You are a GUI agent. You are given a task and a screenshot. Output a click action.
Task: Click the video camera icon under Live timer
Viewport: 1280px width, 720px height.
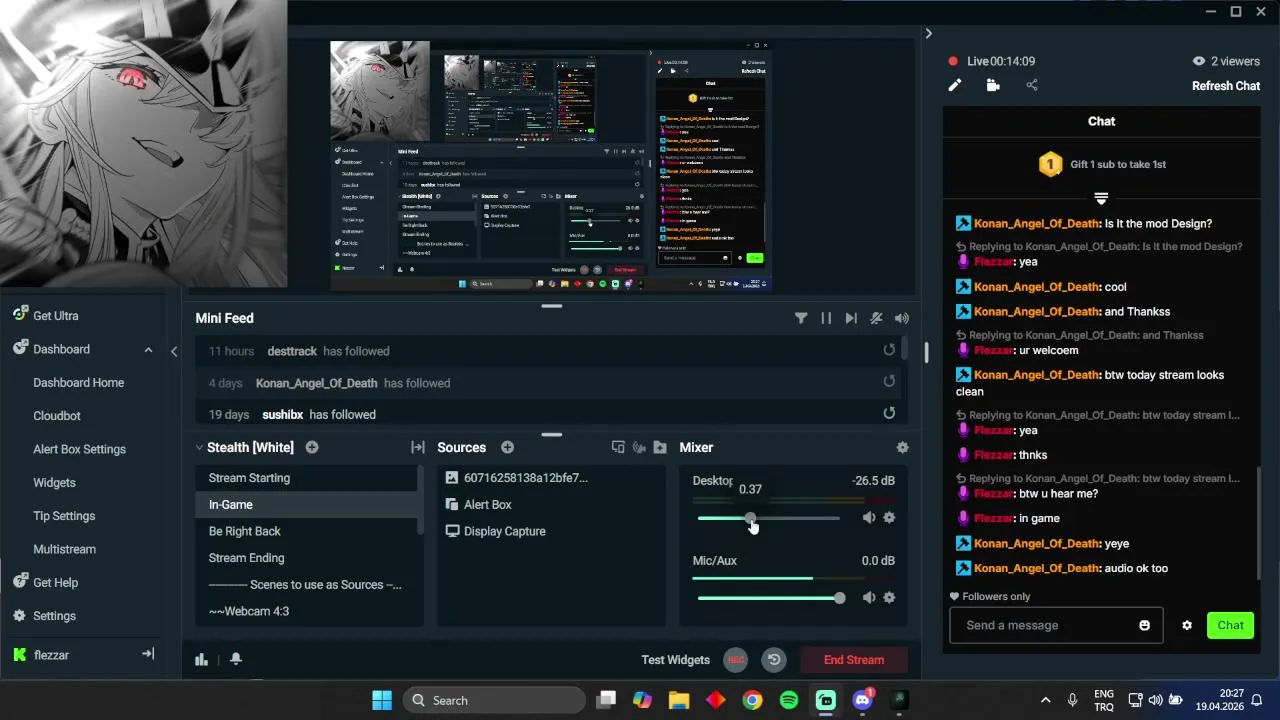pos(993,85)
